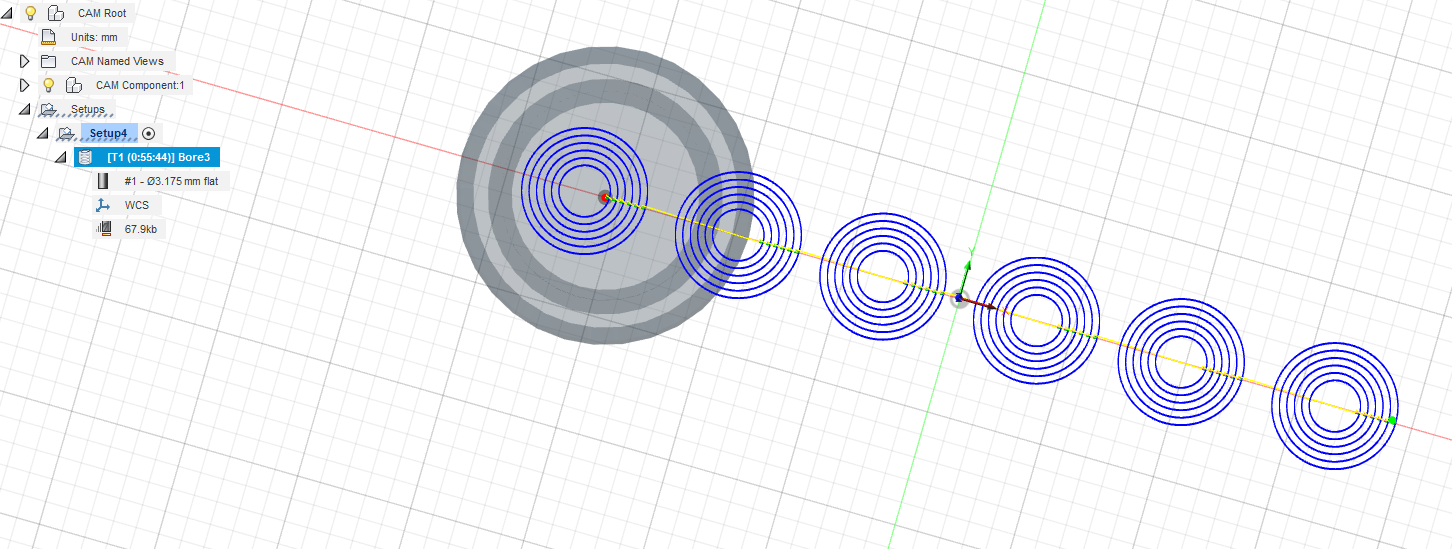Select the CAM Named Views label
The height and width of the screenshot is (549, 1452).
pos(117,61)
